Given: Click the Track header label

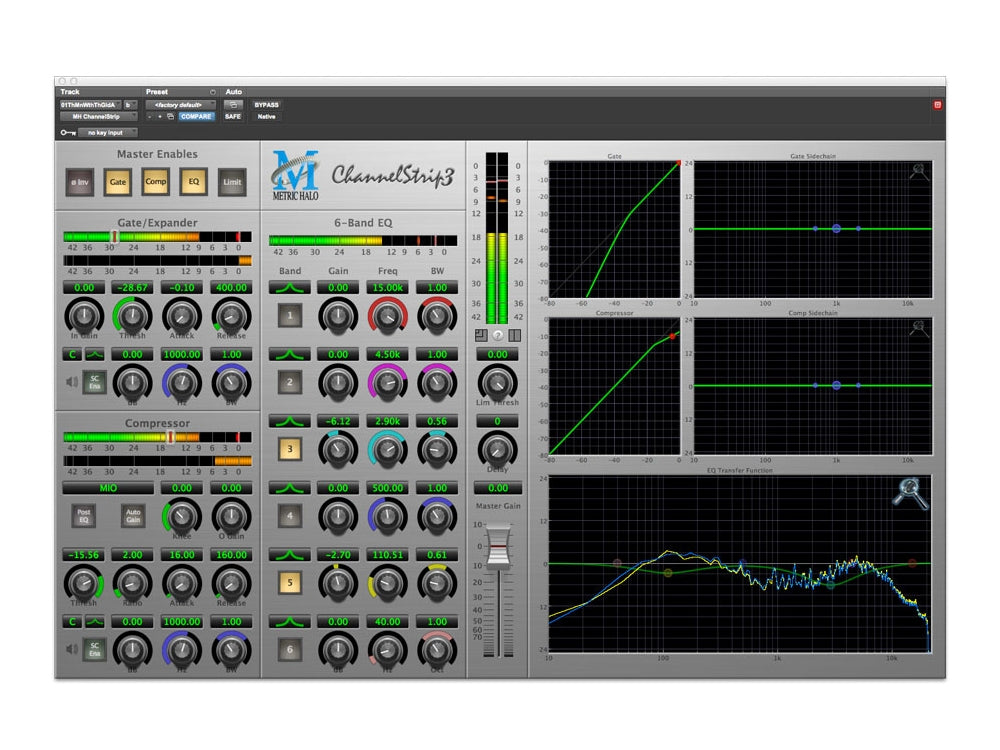Looking at the screenshot, I should point(70,92).
